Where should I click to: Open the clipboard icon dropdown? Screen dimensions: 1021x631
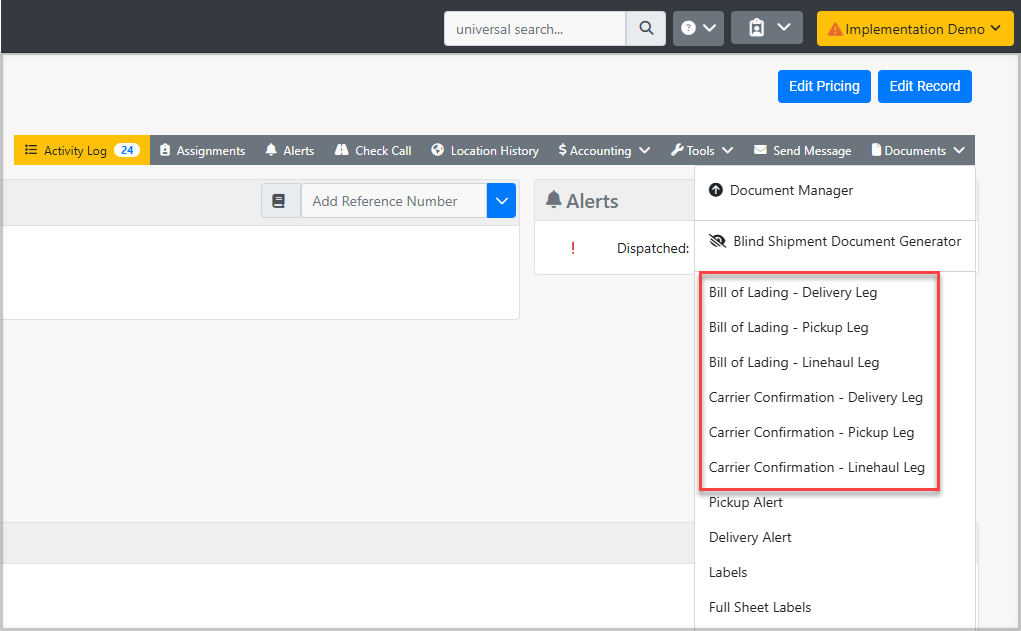(x=767, y=29)
